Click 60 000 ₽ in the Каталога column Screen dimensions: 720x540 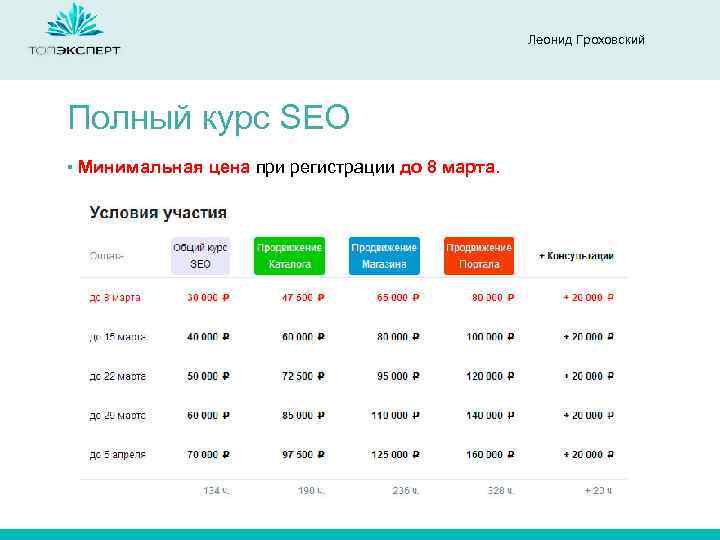point(303,337)
